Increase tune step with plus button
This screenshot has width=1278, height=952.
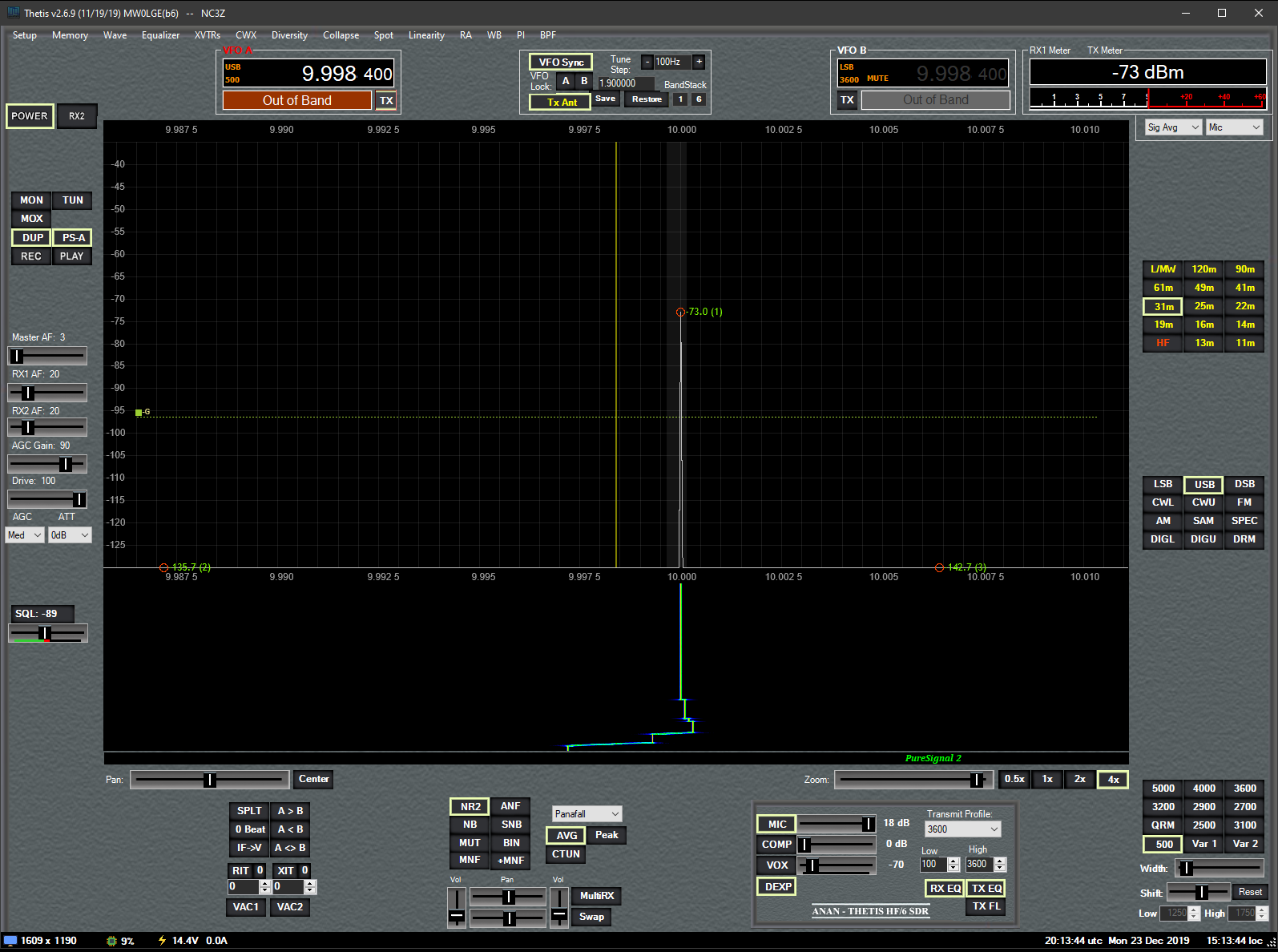[x=699, y=62]
